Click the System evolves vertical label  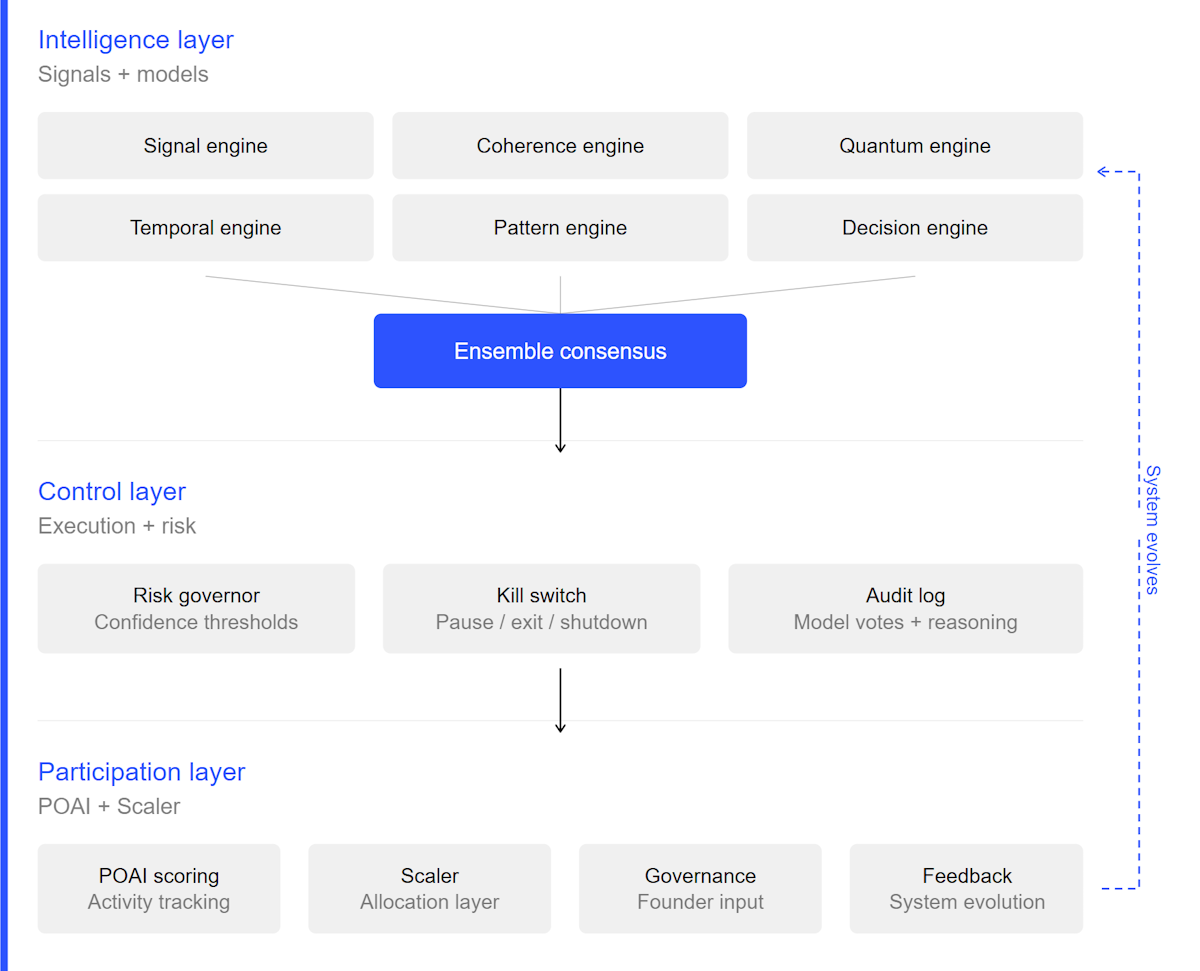(x=1152, y=529)
